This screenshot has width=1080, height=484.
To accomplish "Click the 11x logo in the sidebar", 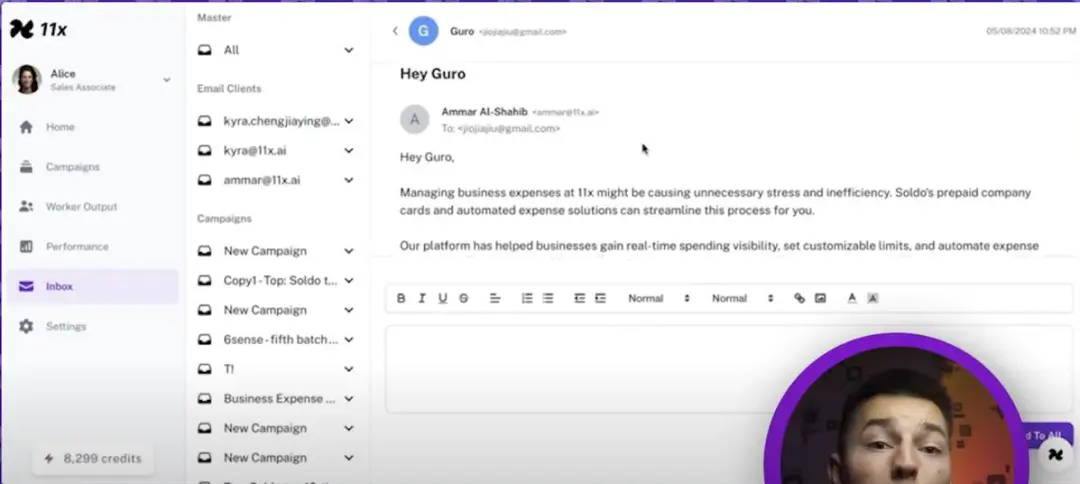I will click(39, 30).
